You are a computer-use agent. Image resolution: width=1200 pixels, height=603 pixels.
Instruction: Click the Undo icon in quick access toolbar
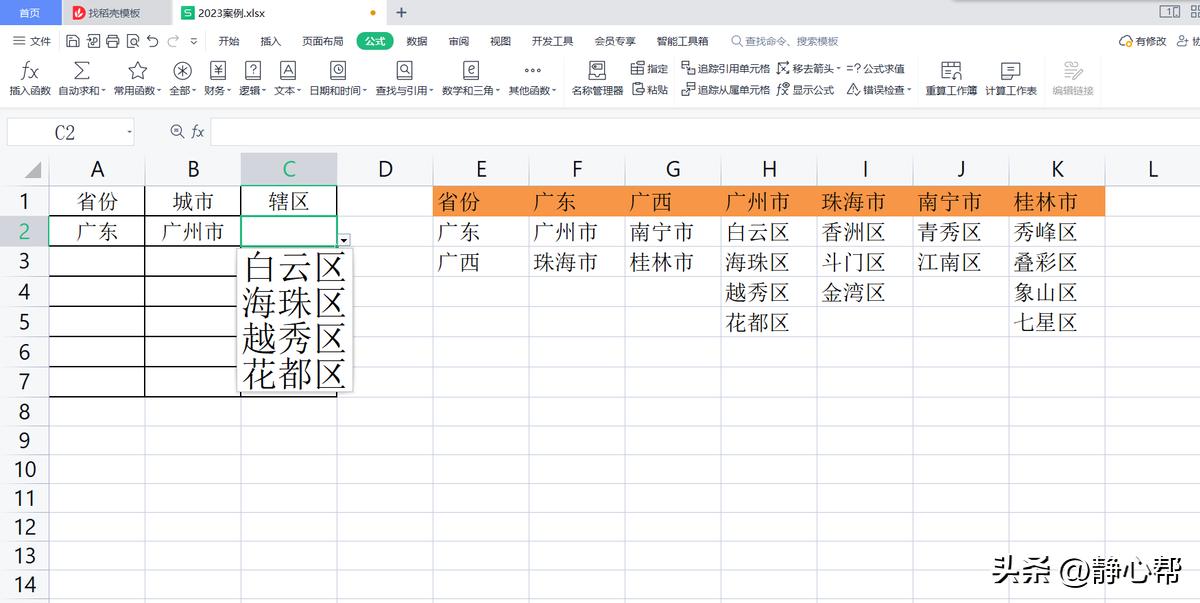(x=152, y=41)
